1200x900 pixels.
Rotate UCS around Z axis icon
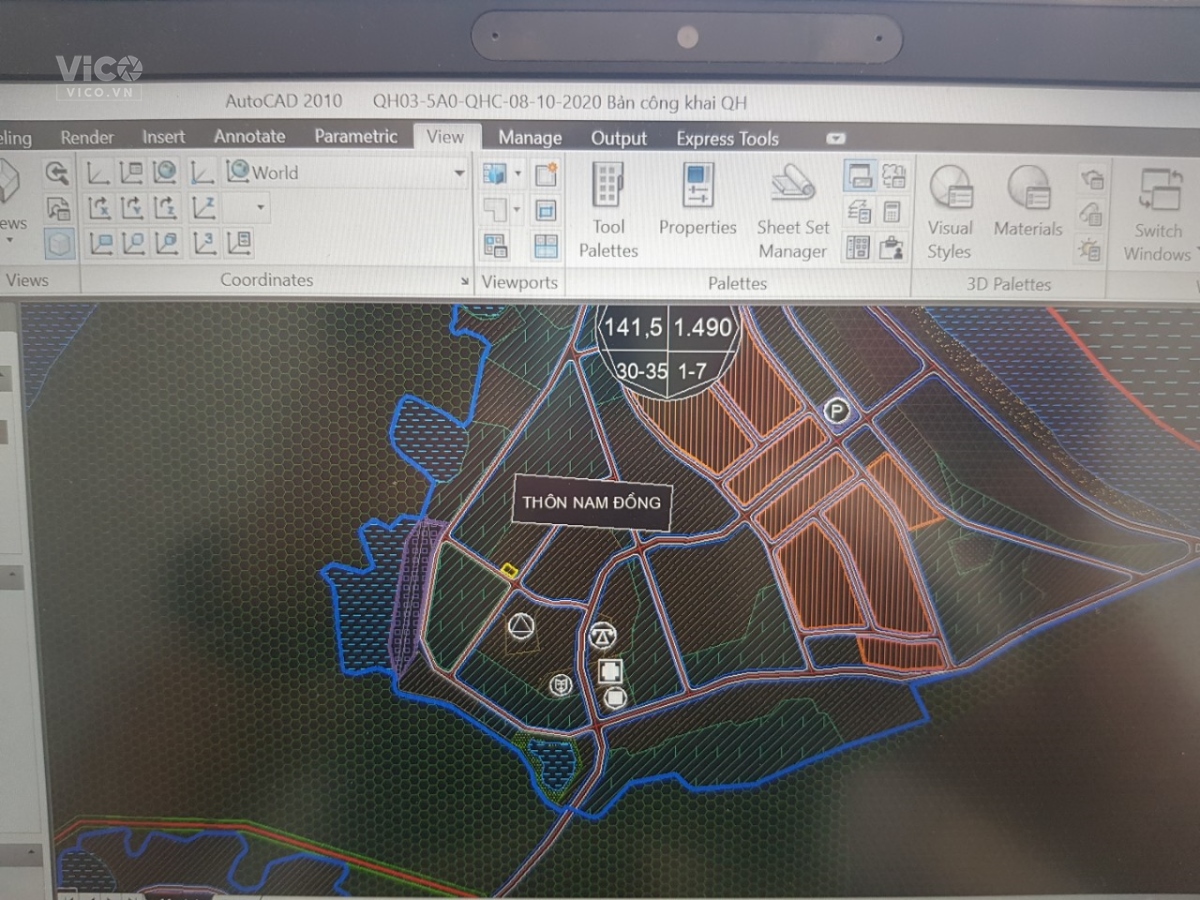point(166,208)
